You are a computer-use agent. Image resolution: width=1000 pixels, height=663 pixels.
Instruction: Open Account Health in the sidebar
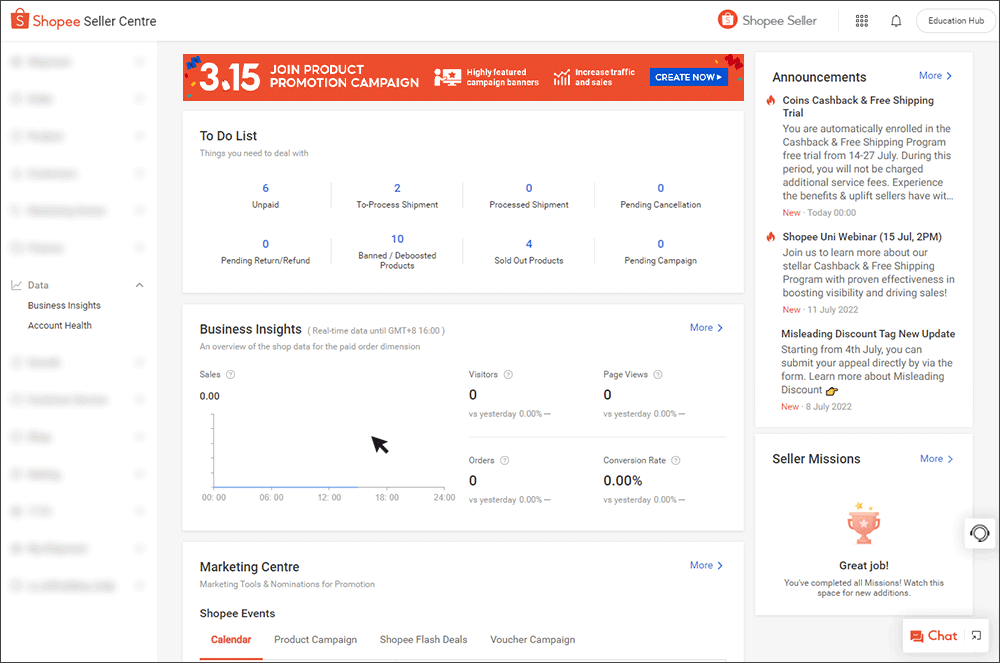coord(59,325)
